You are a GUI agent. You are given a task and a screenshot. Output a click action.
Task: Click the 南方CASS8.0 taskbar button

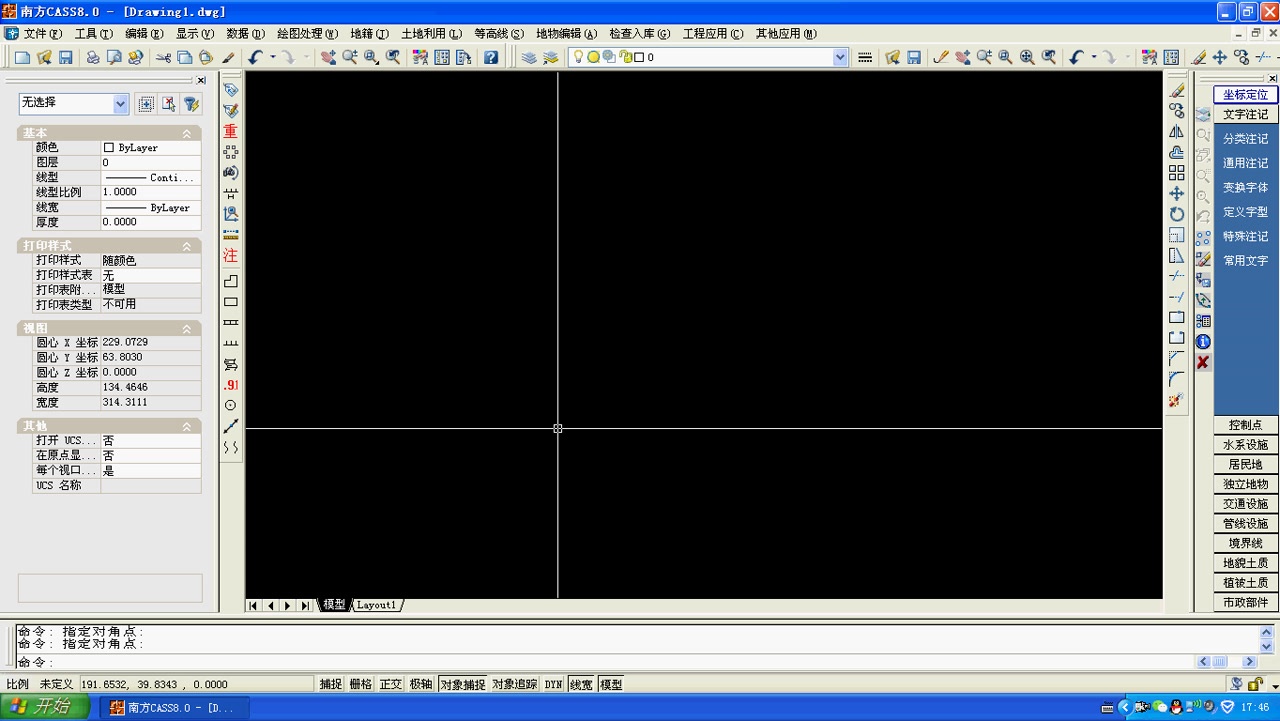173,708
